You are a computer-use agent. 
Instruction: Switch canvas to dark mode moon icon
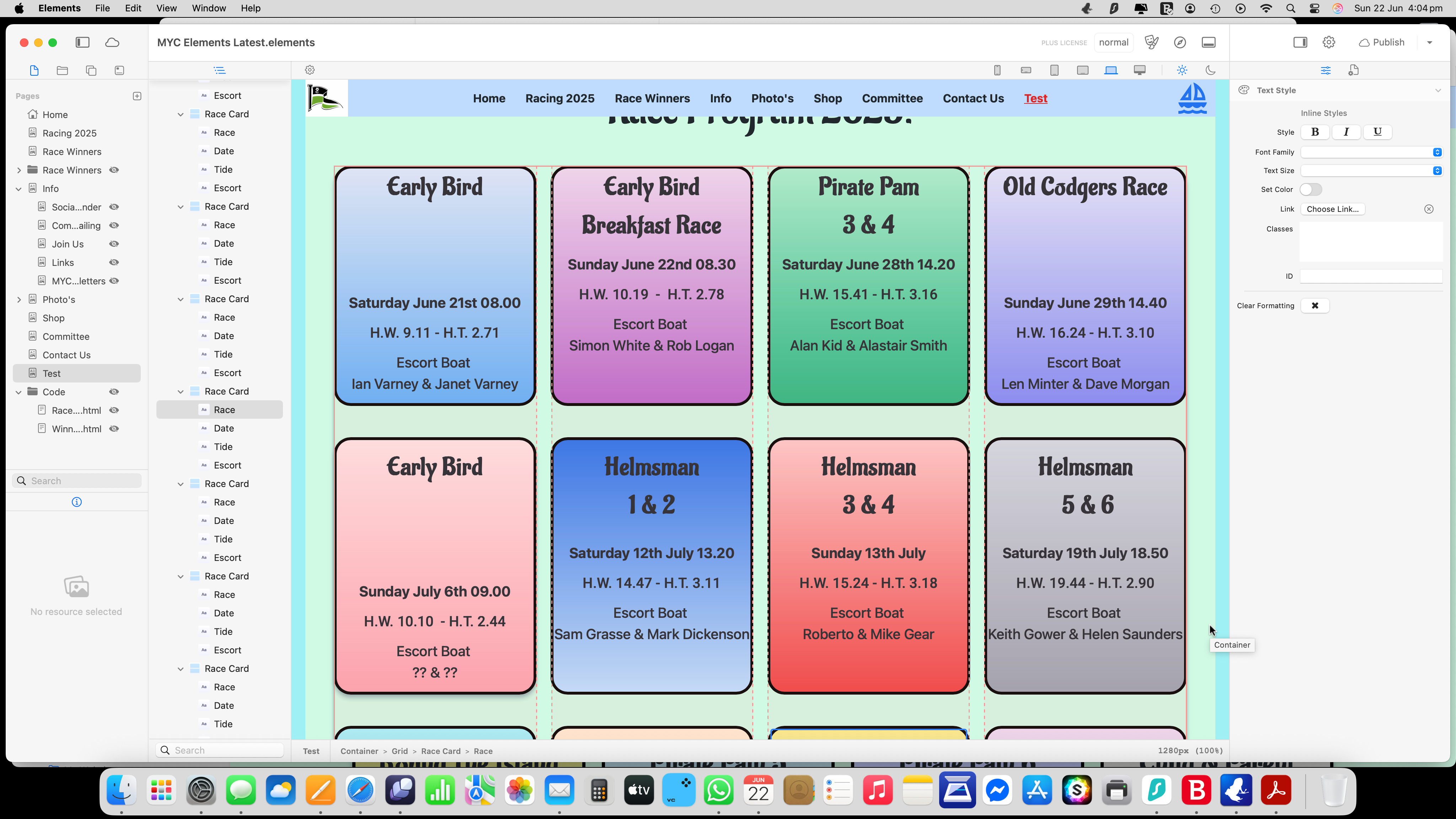point(1210,70)
